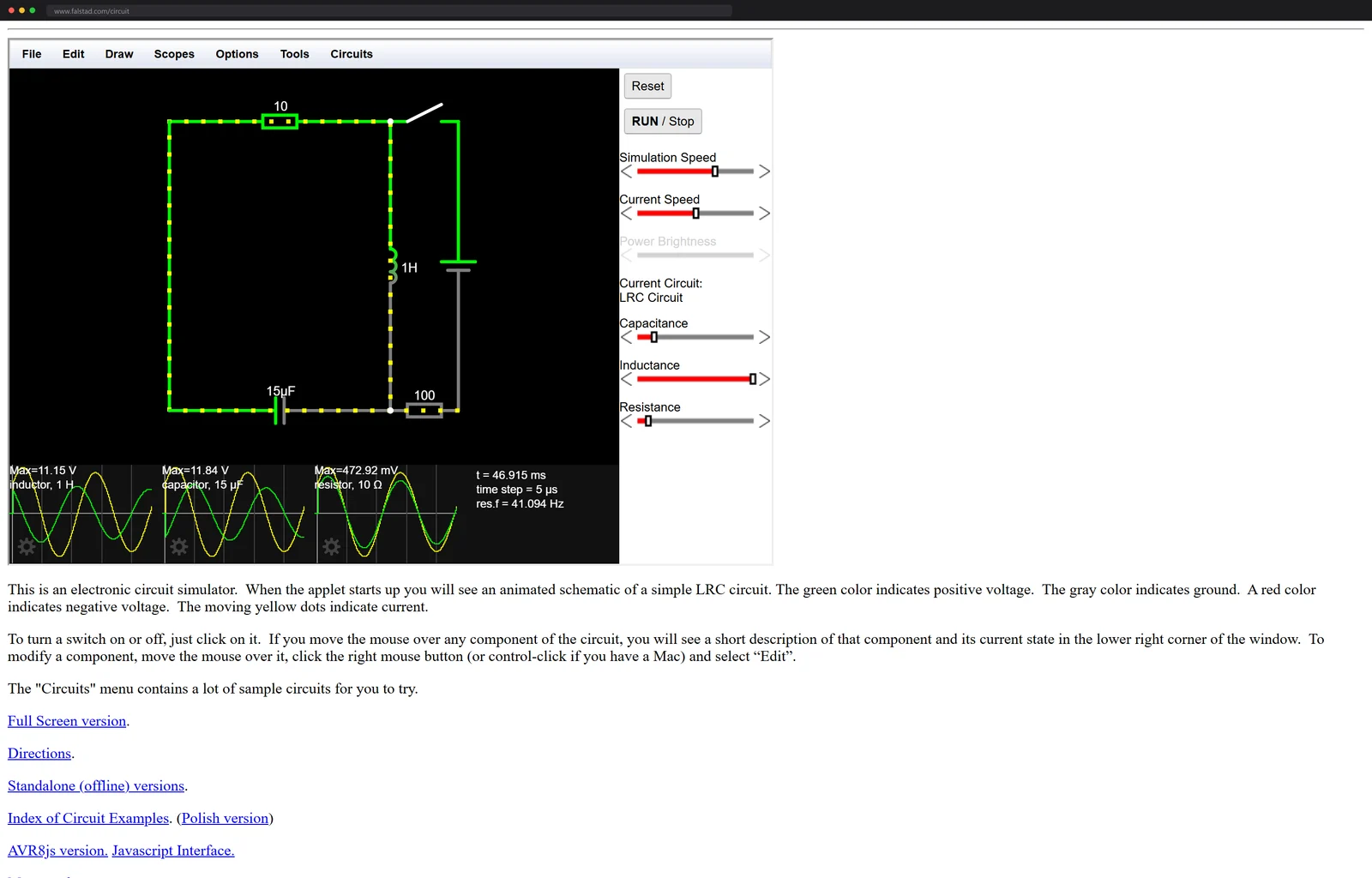Decrease Inductance with left arrow

pyautogui.click(x=627, y=379)
